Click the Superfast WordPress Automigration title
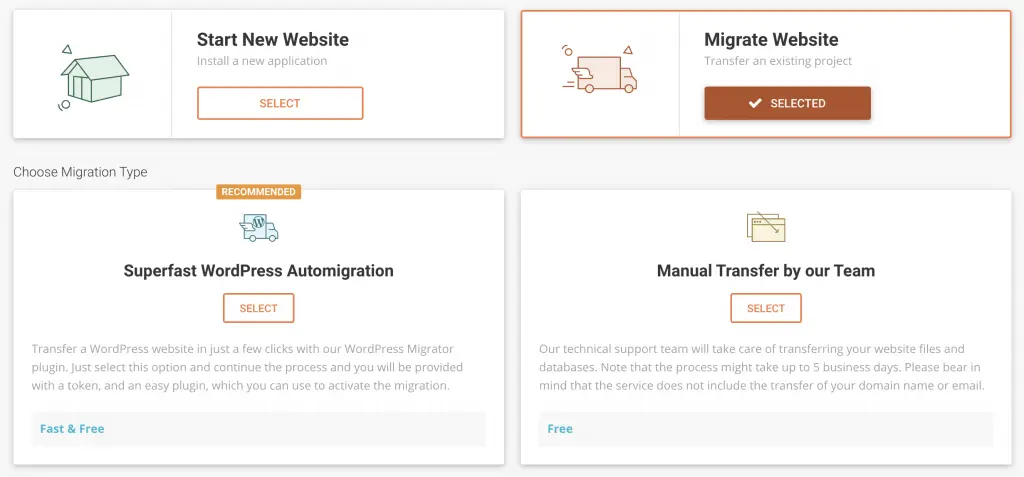The width and height of the screenshot is (1024, 477). pos(258,270)
